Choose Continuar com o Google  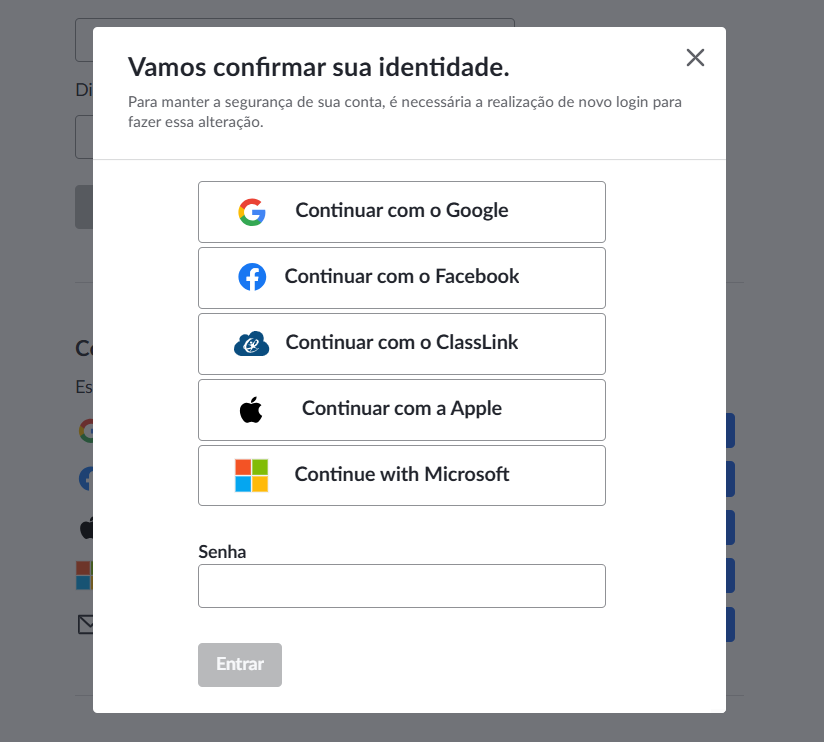[x=402, y=212]
